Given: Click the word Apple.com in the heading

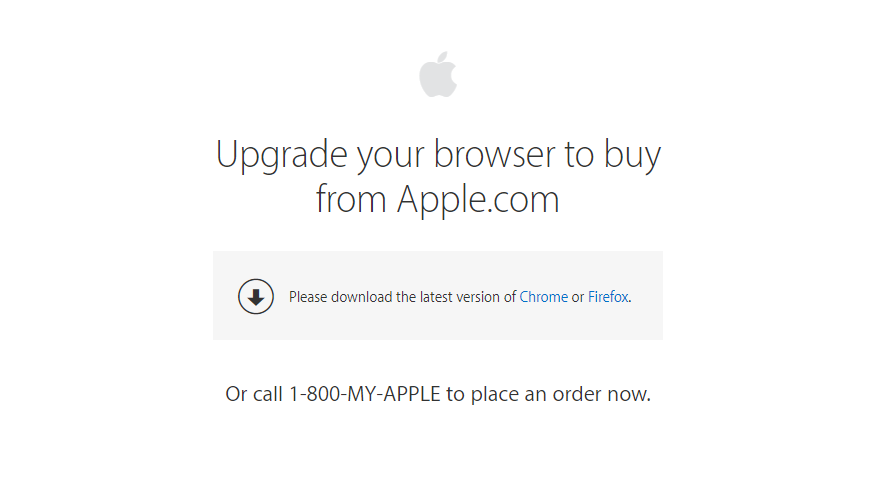Looking at the screenshot, I should coord(478,199).
